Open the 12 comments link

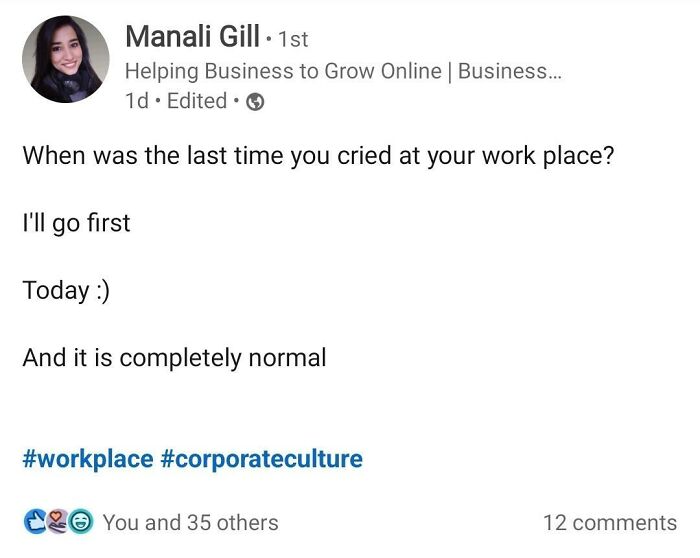point(609,522)
